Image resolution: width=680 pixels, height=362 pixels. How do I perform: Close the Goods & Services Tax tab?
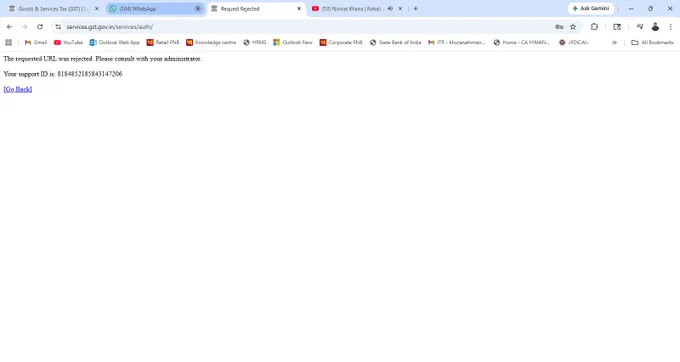pyautogui.click(x=97, y=9)
